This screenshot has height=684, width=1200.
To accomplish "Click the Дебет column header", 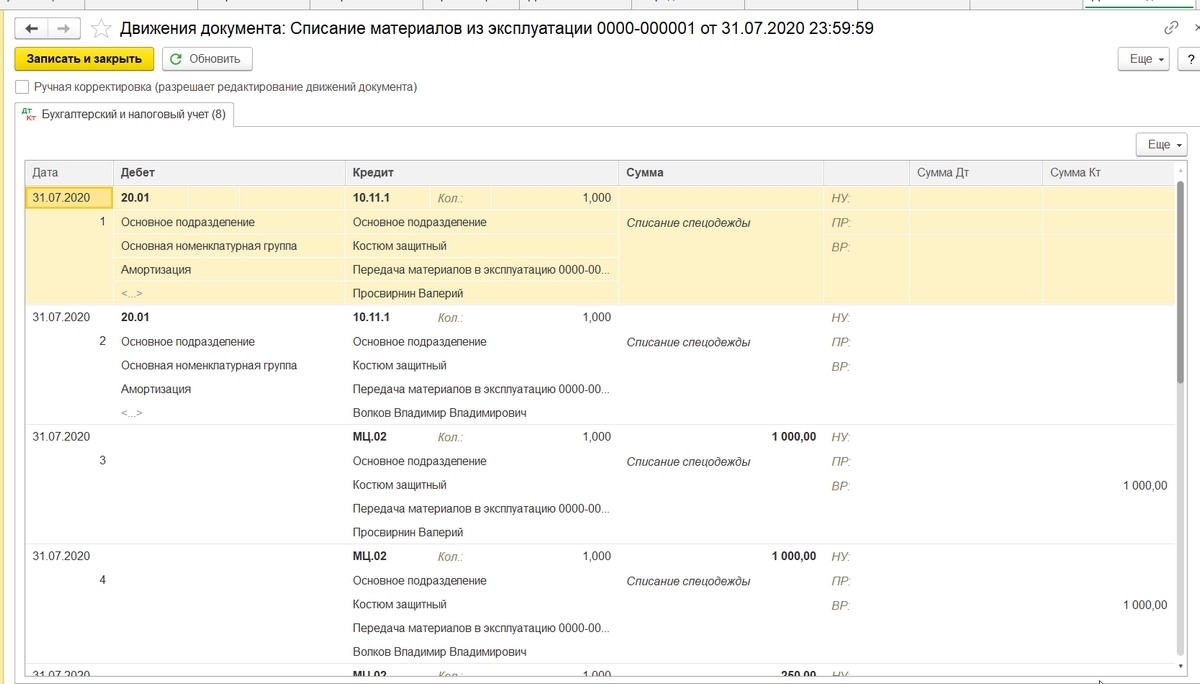I will click(228, 173).
